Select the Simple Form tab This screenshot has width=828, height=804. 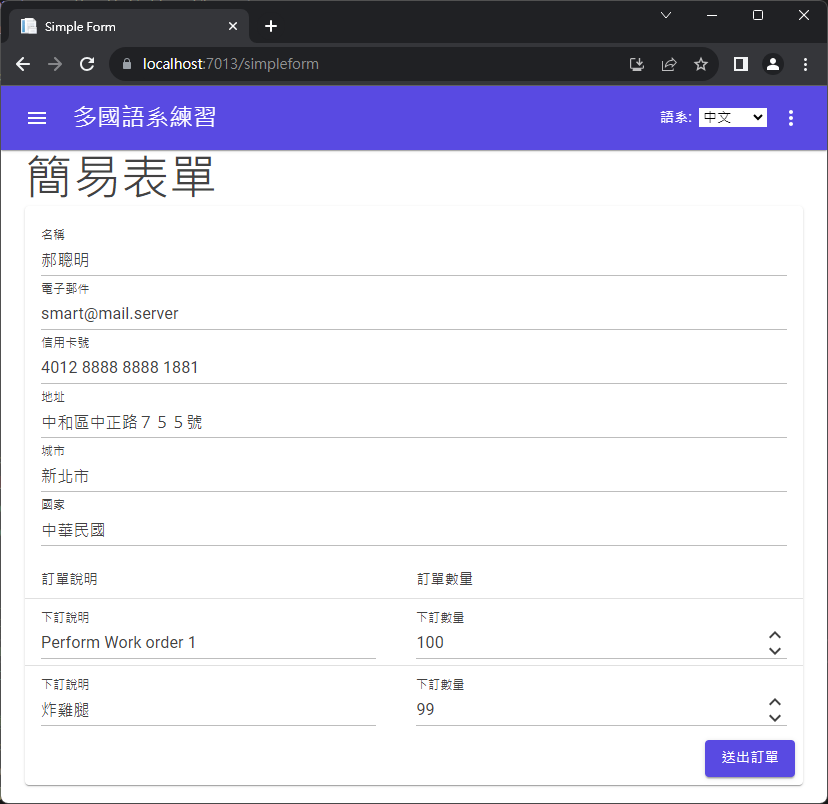[120, 26]
